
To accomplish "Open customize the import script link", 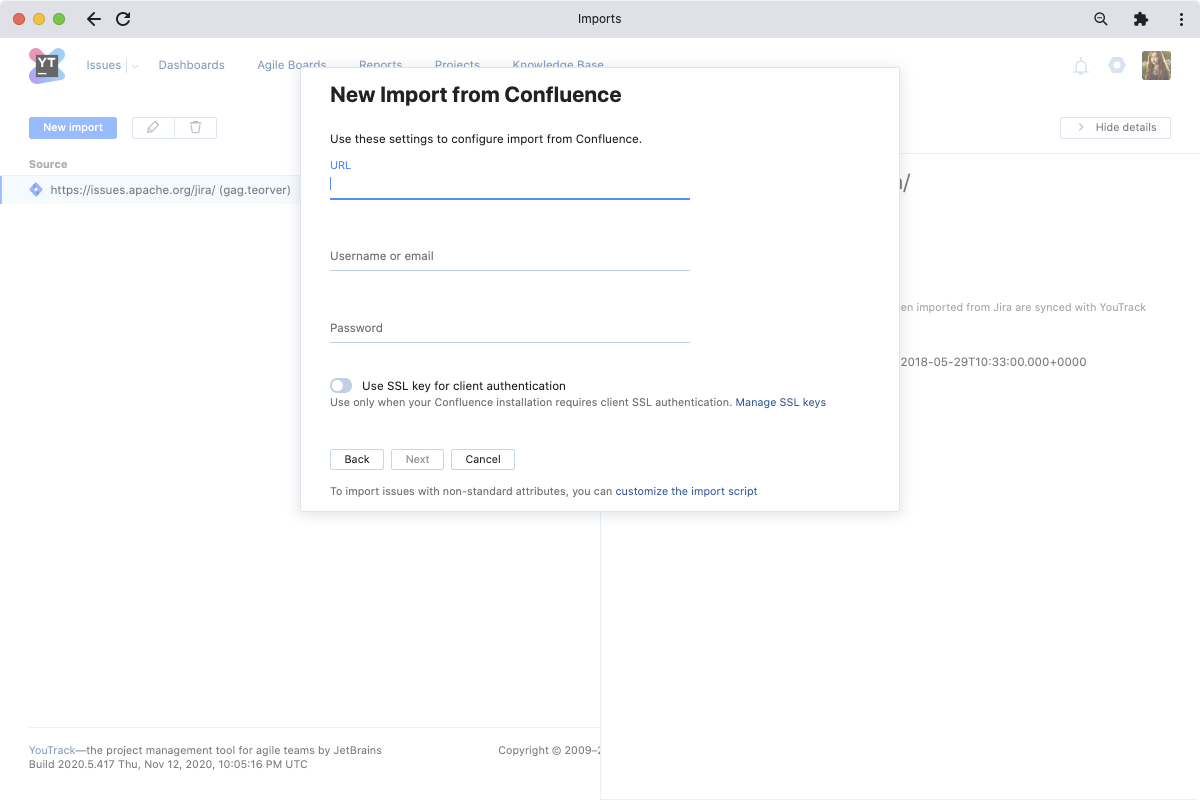I will [x=686, y=491].
